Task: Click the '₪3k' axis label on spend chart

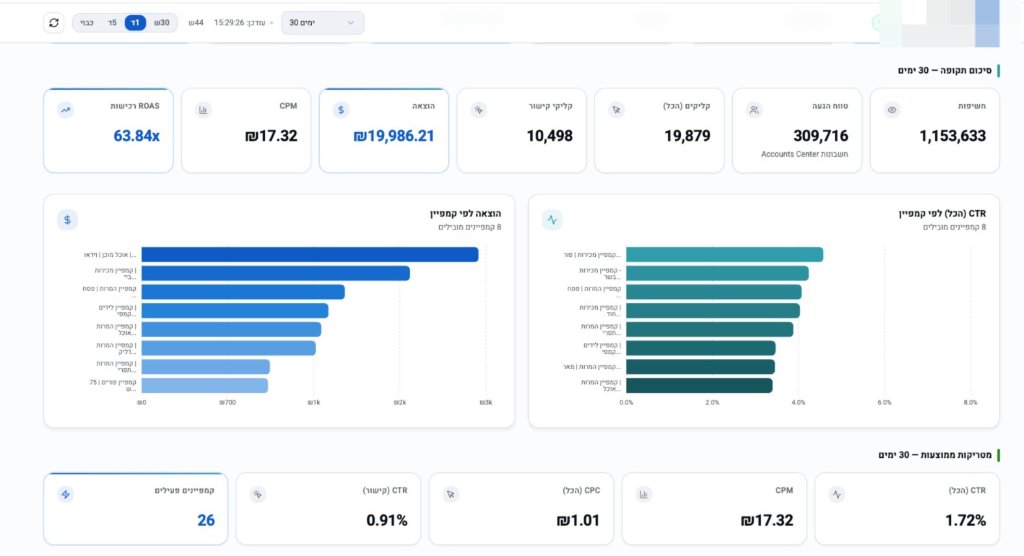Action: pyautogui.click(x=486, y=402)
